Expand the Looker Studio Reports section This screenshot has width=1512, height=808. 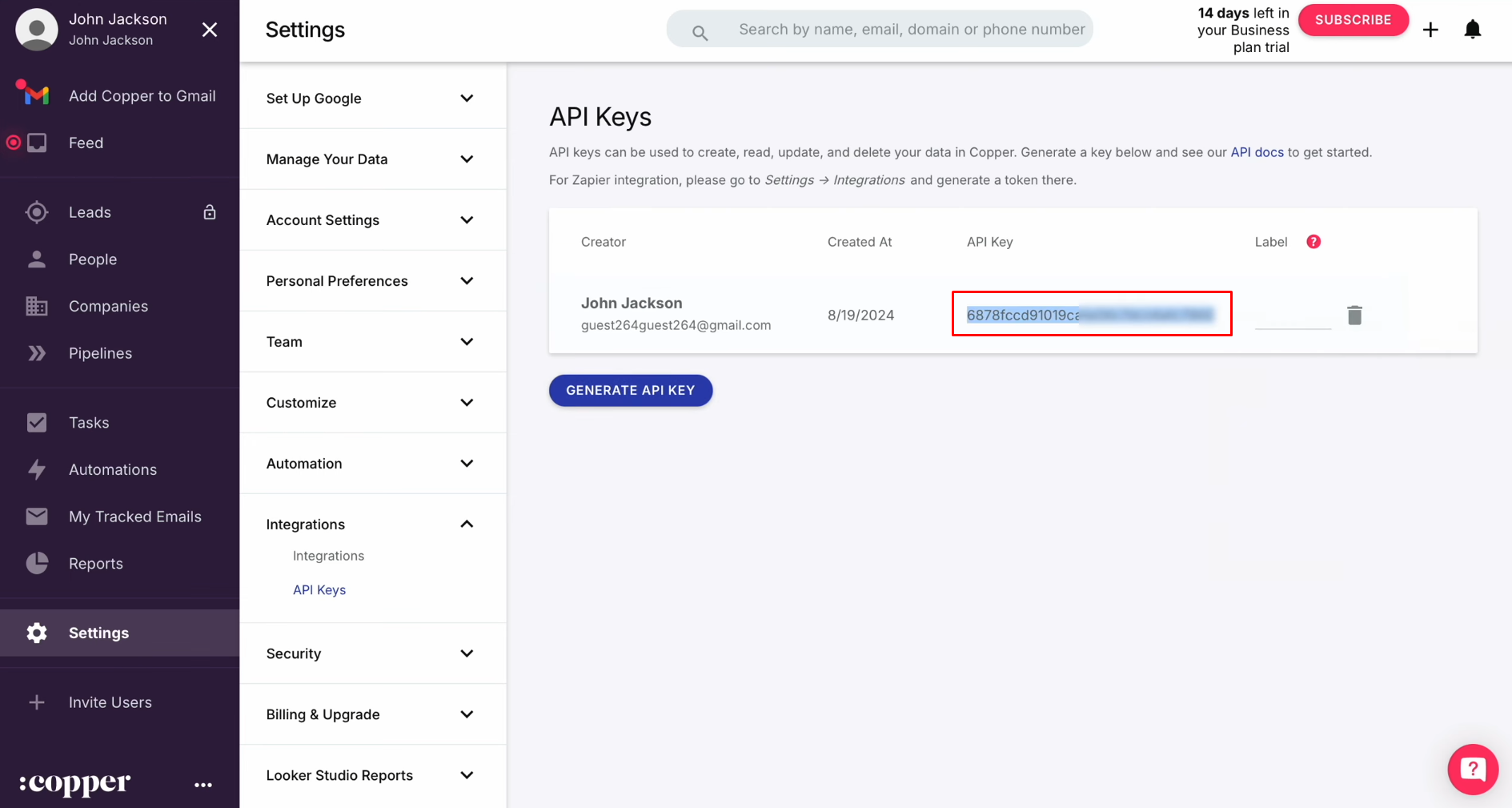pos(373,775)
